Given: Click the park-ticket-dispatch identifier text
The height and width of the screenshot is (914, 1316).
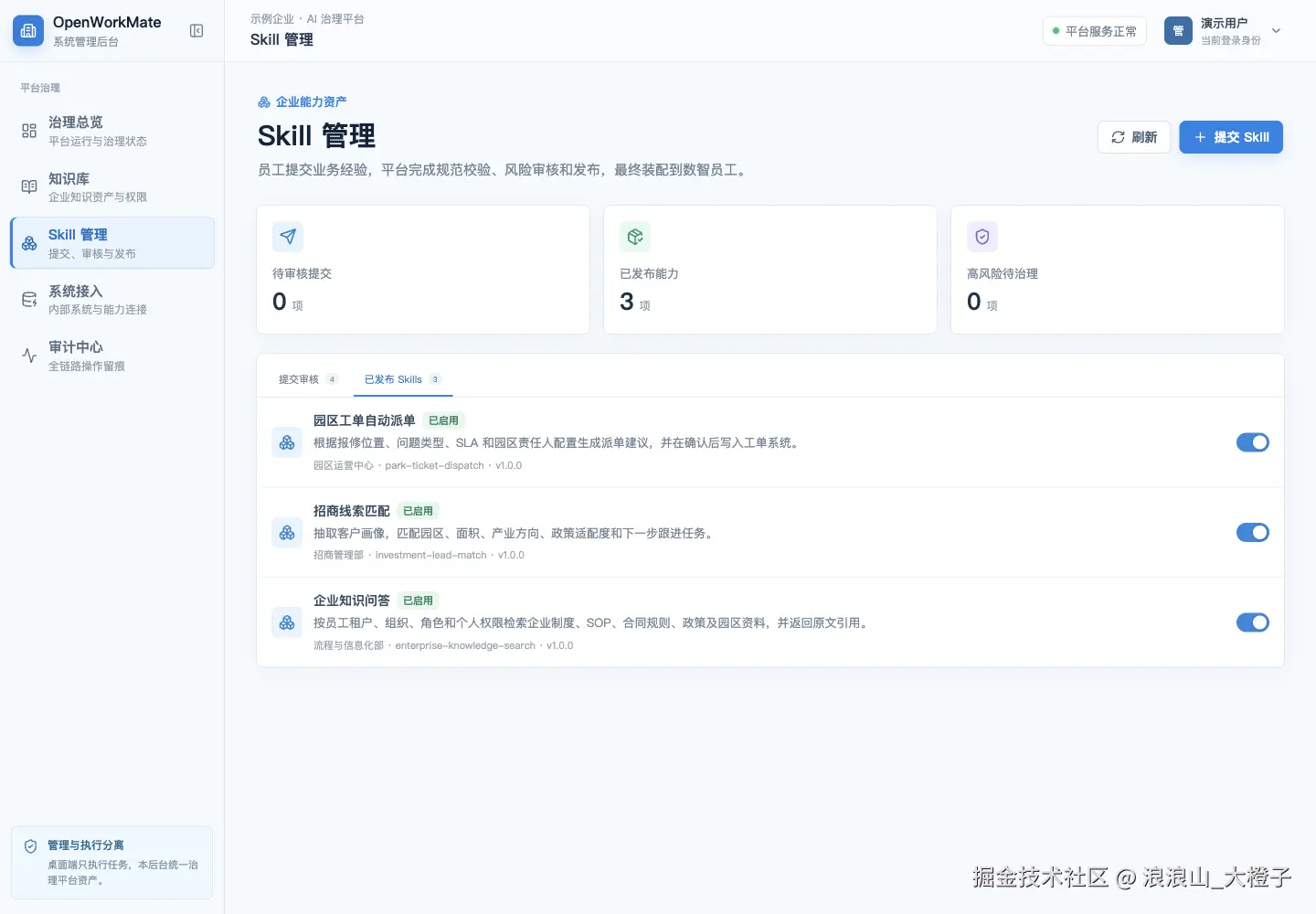Looking at the screenshot, I should point(435,465).
